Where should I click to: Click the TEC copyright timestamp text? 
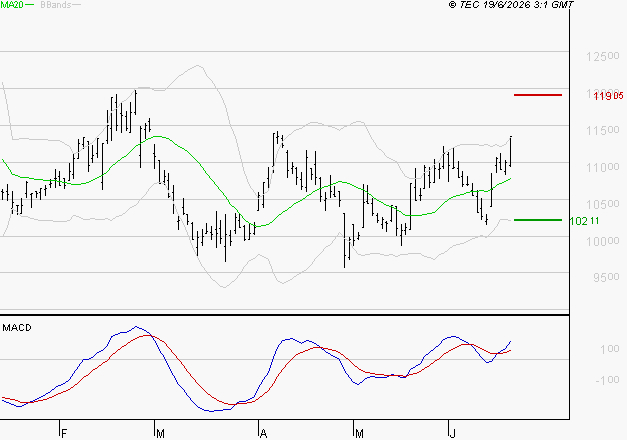(x=511, y=5)
